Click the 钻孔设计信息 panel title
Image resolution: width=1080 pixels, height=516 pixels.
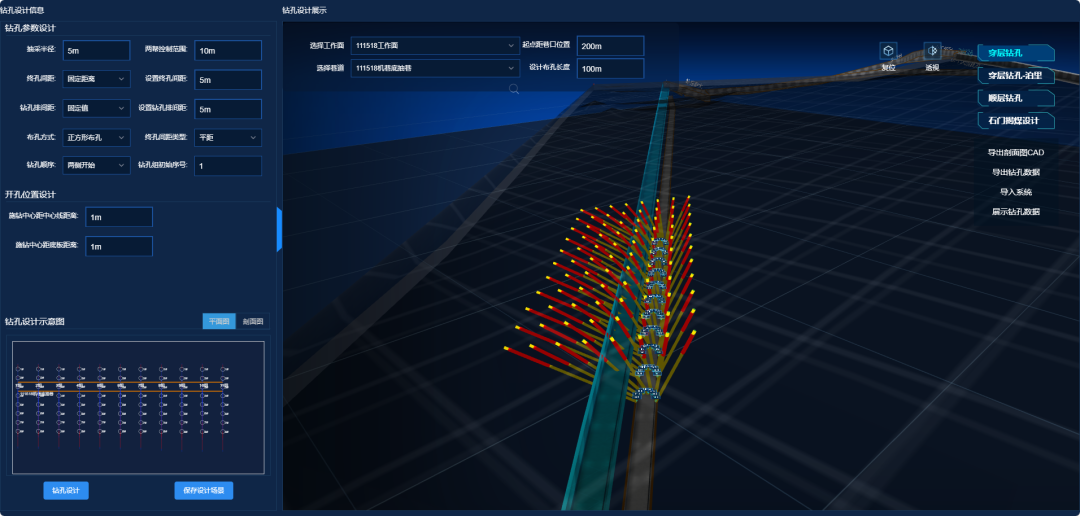click(x=22, y=10)
